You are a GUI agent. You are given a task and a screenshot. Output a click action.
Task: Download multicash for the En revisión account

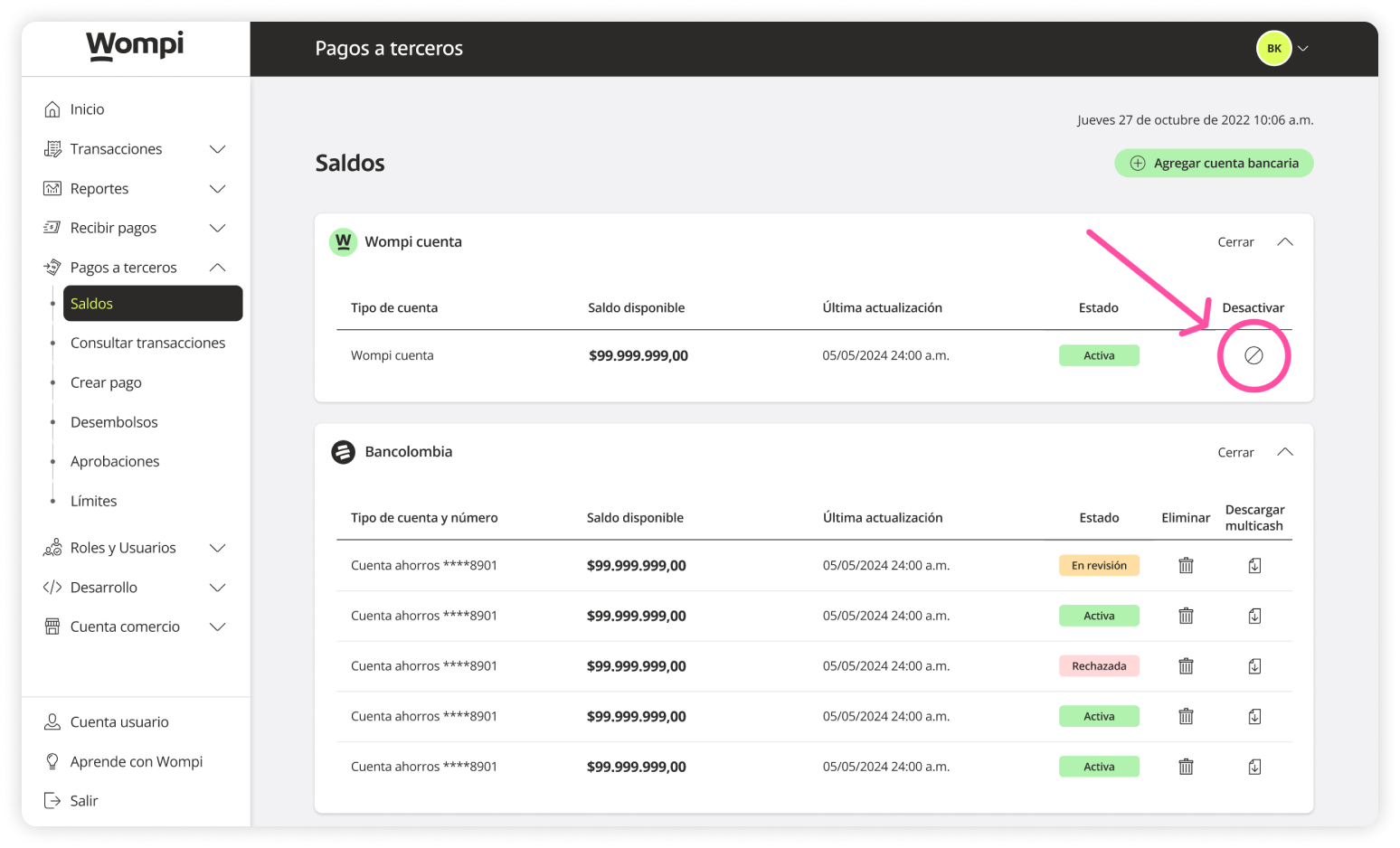(1254, 566)
